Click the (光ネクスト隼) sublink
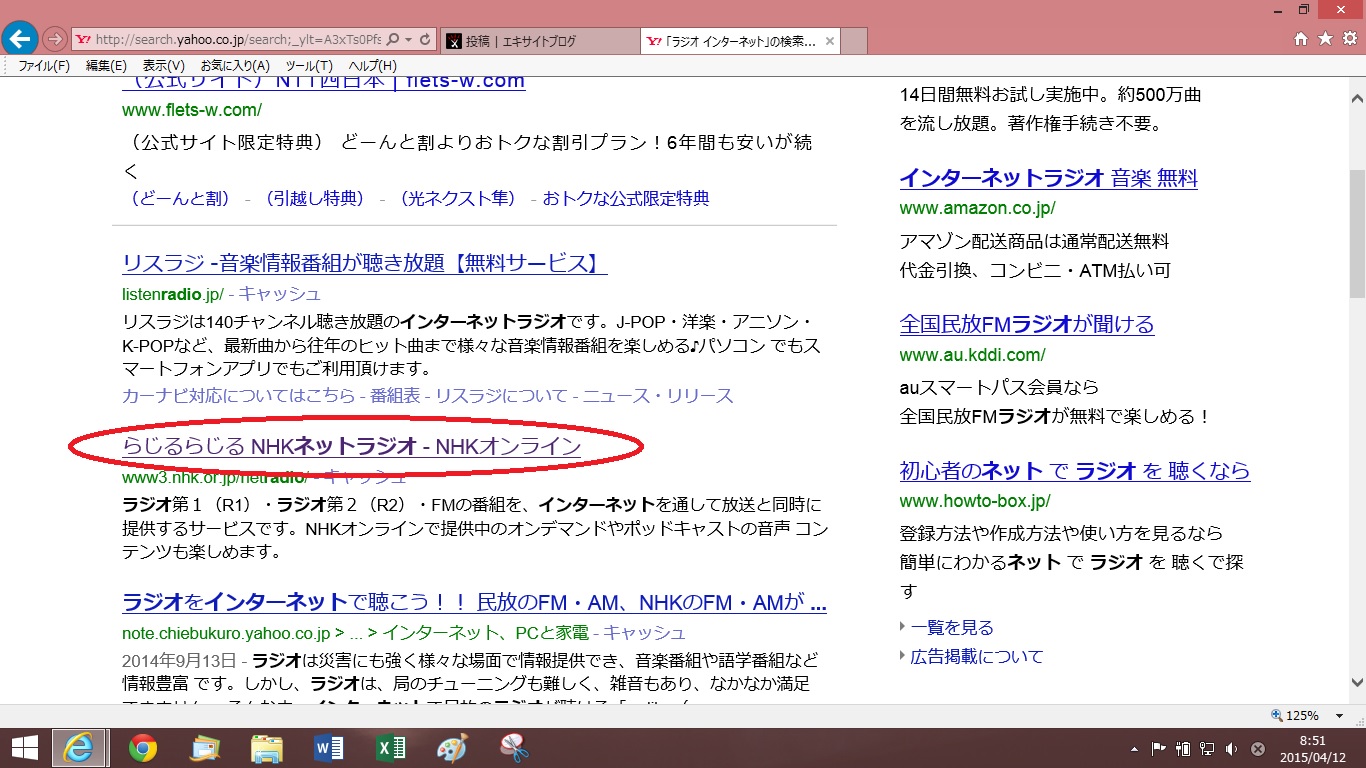 pos(456,198)
